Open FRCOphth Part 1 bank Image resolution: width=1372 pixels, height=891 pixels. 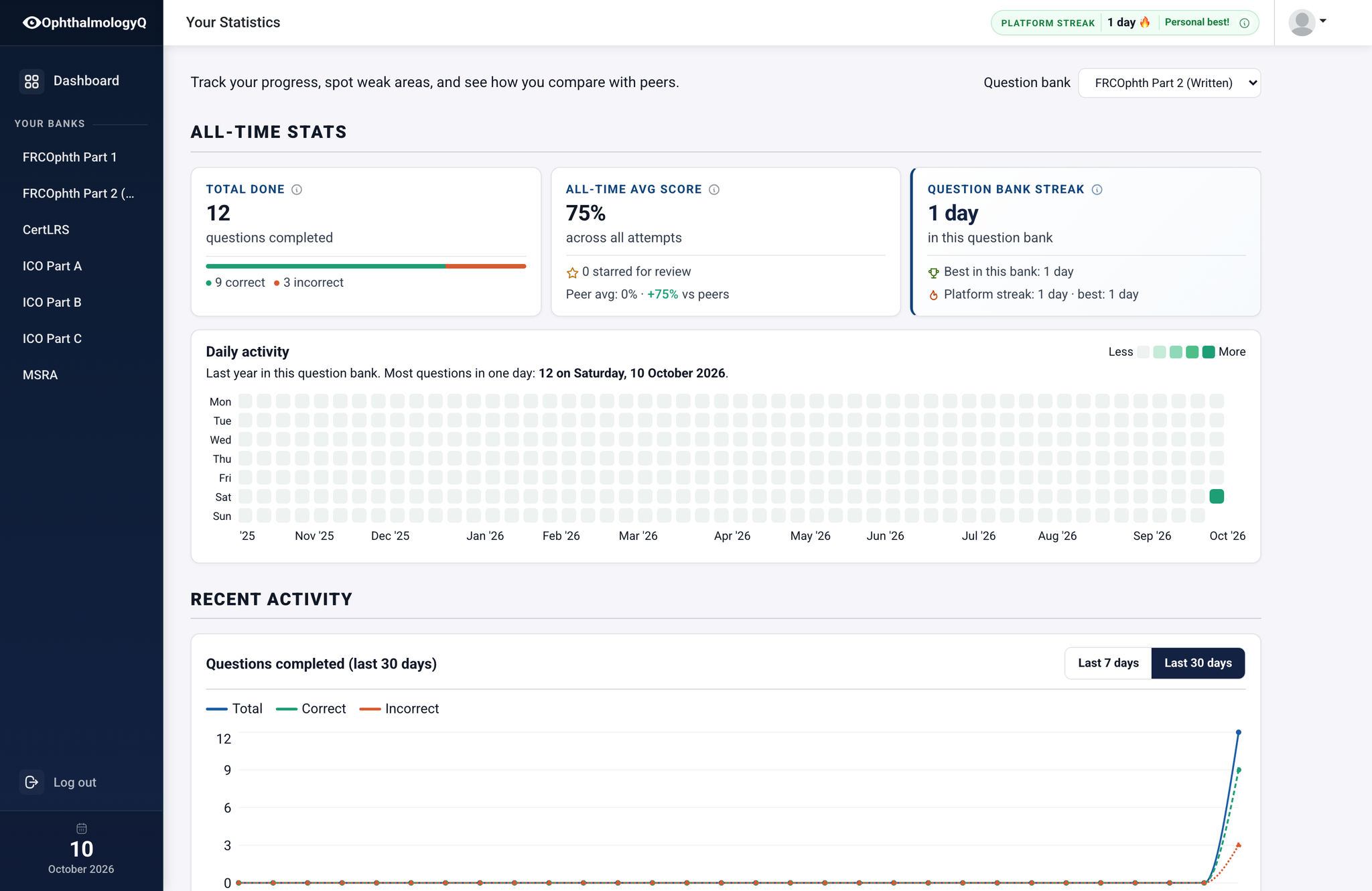click(x=70, y=157)
